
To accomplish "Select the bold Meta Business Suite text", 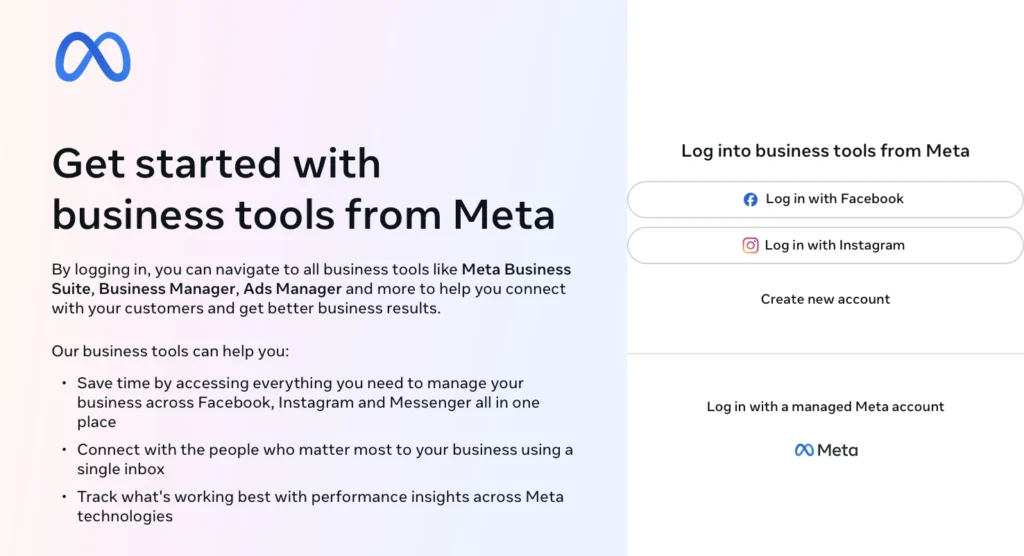I will coord(516,270).
